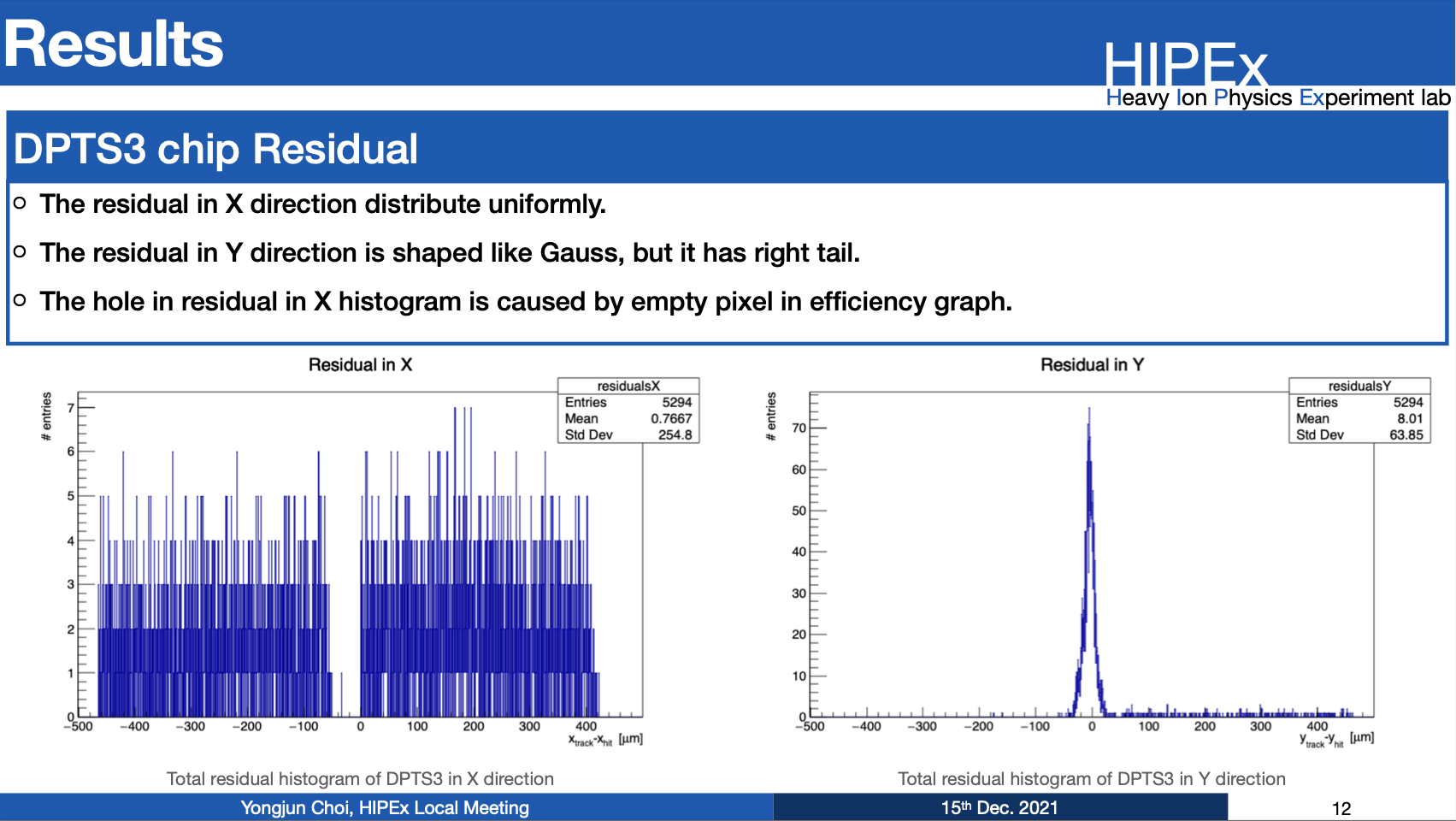Click the tall Gaussian peak in Y histogram
The width and height of the screenshot is (1456, 821).
1089,564
